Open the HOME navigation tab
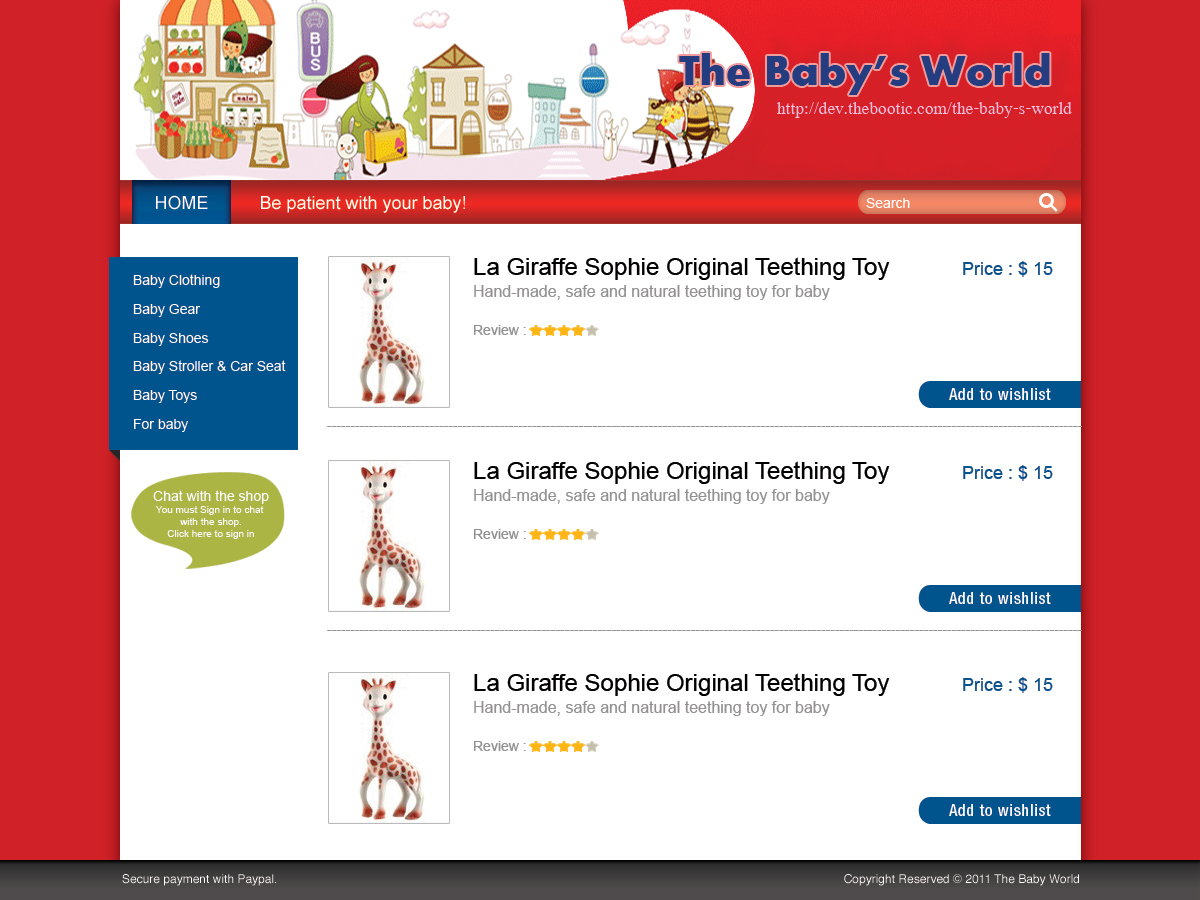The height and width of the screenshot is (900, 1200). click(x=181, y=203)
